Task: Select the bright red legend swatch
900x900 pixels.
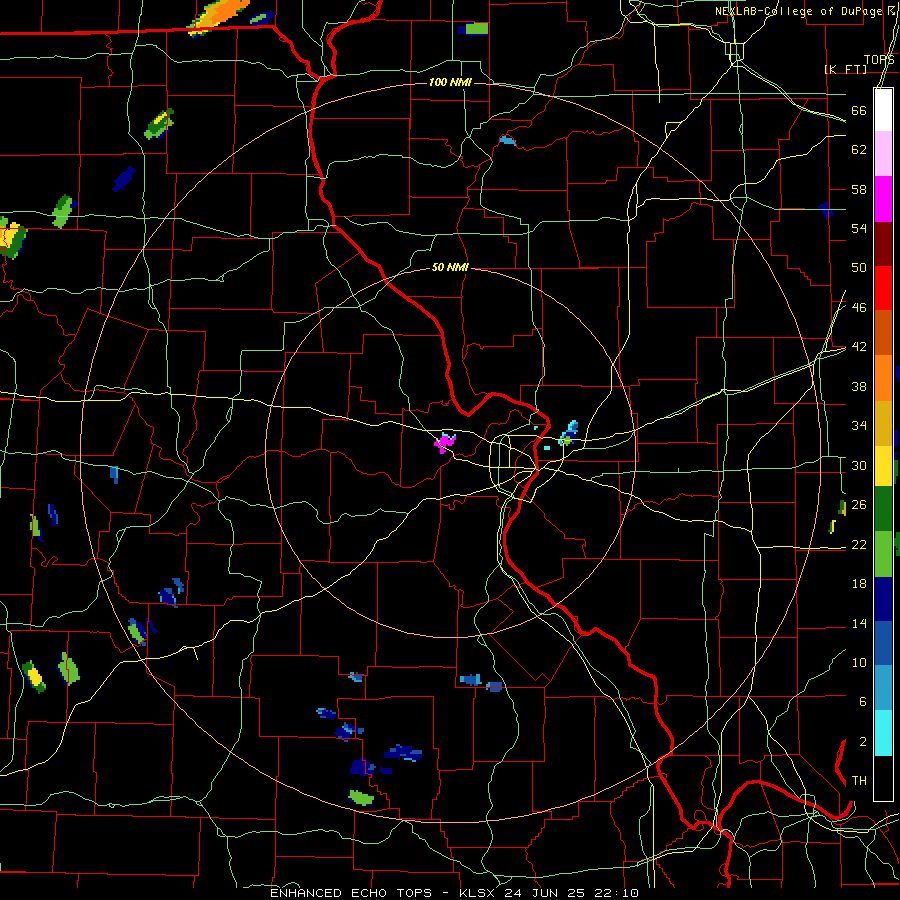Action: (883, 288)
